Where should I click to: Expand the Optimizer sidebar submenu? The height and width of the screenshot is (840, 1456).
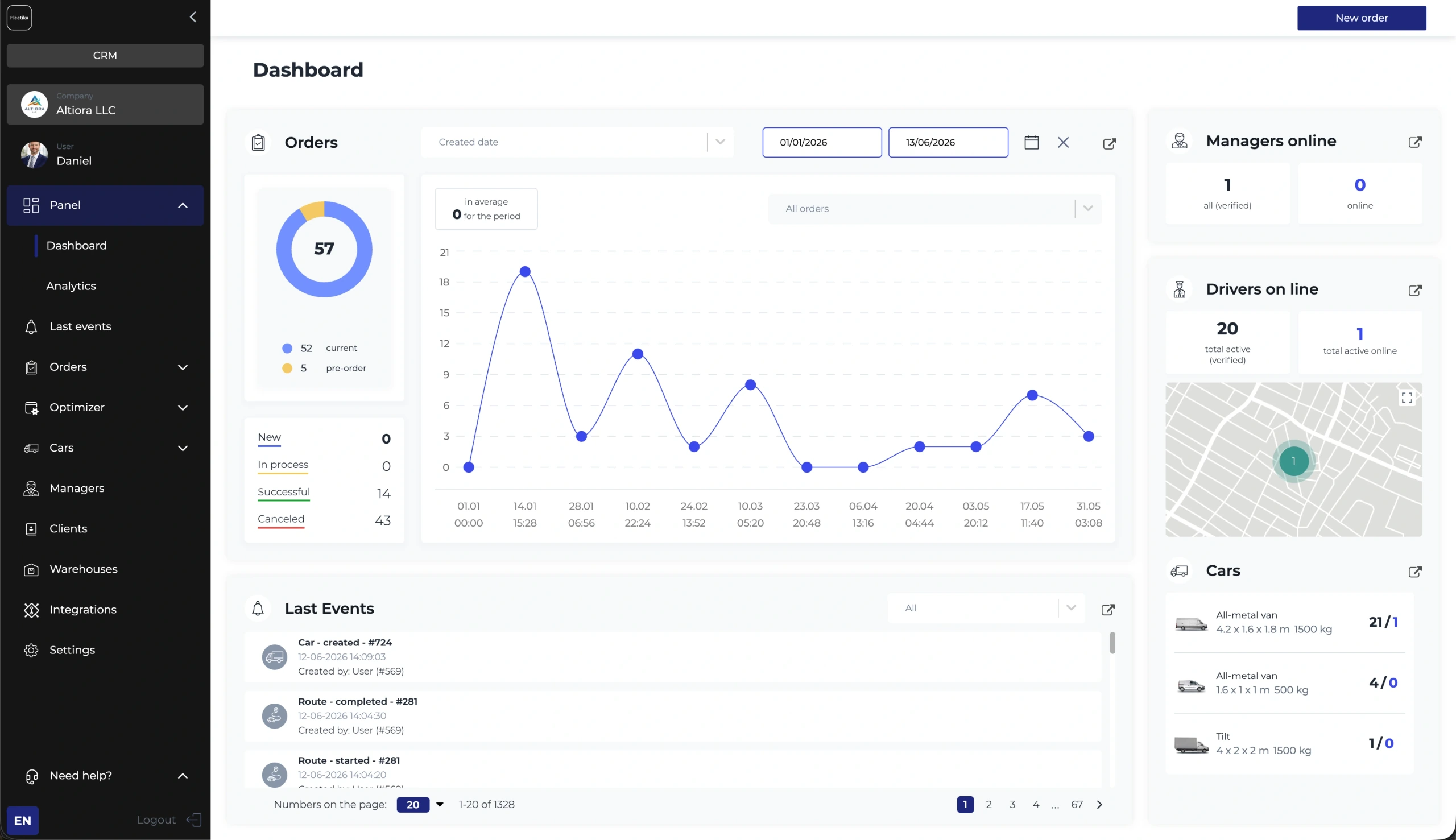[183, 408]
